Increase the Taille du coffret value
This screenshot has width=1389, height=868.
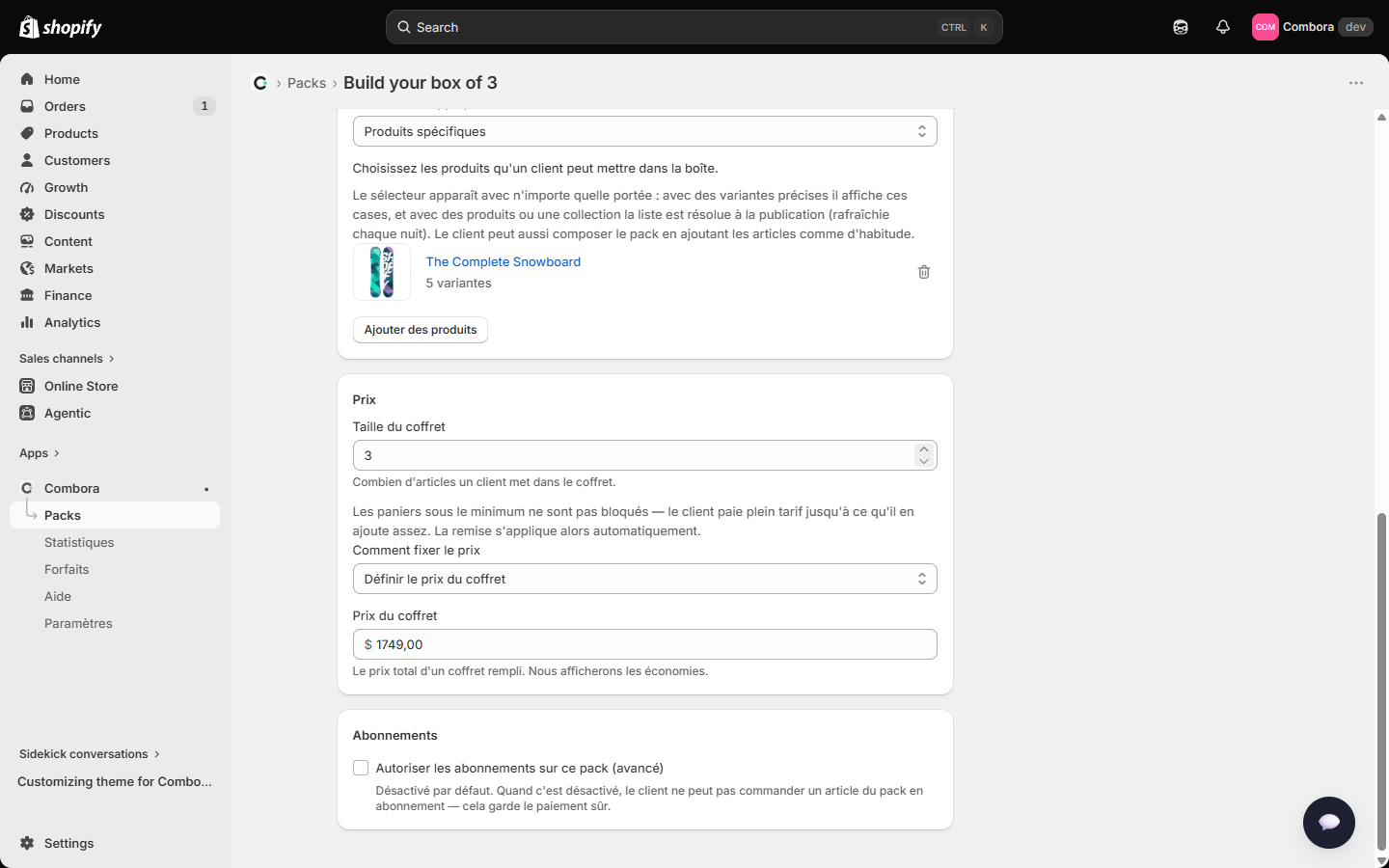(924, 449)
